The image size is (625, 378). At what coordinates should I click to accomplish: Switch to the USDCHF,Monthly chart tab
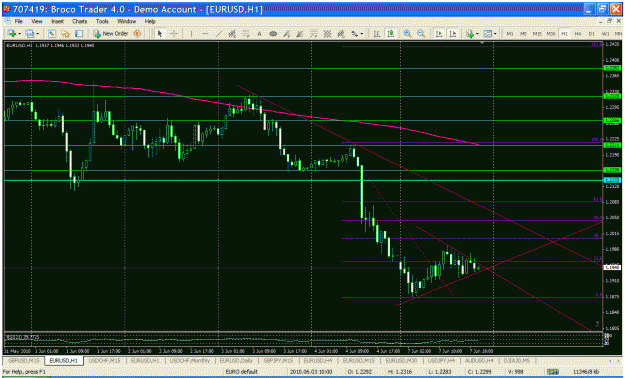[191, 360]
